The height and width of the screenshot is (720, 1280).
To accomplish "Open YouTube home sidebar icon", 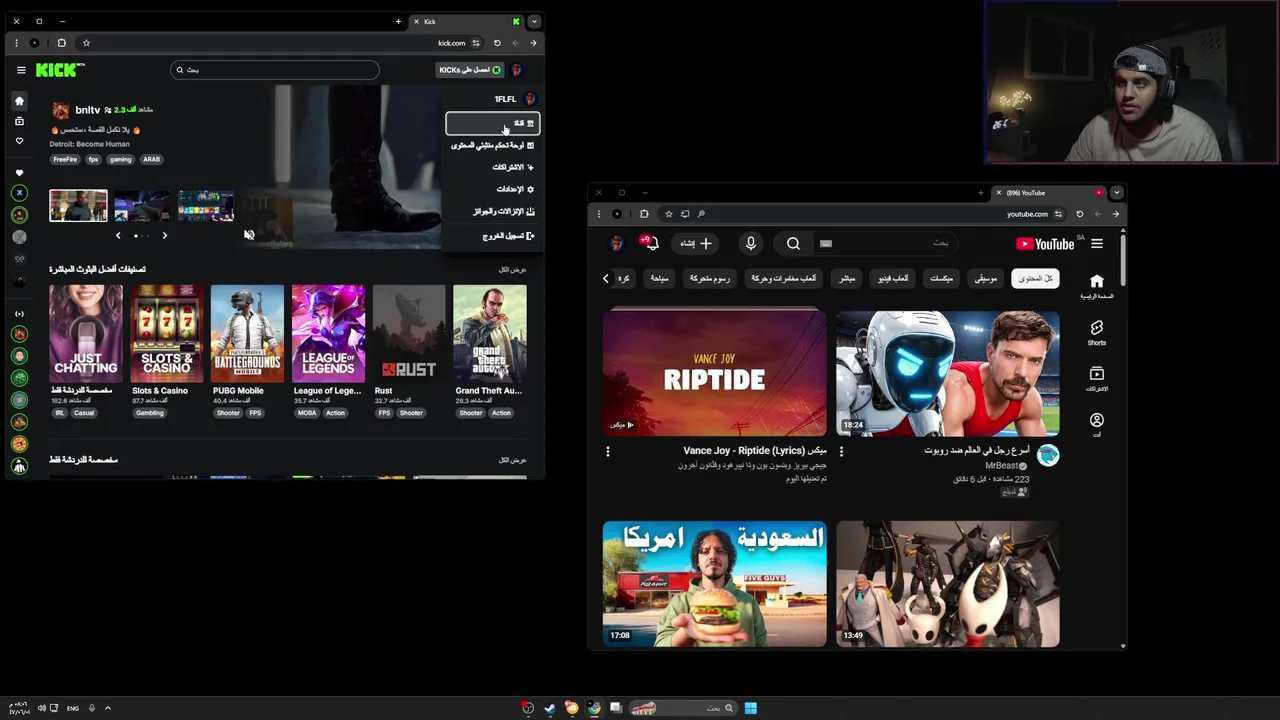I will pos(1097,287).
